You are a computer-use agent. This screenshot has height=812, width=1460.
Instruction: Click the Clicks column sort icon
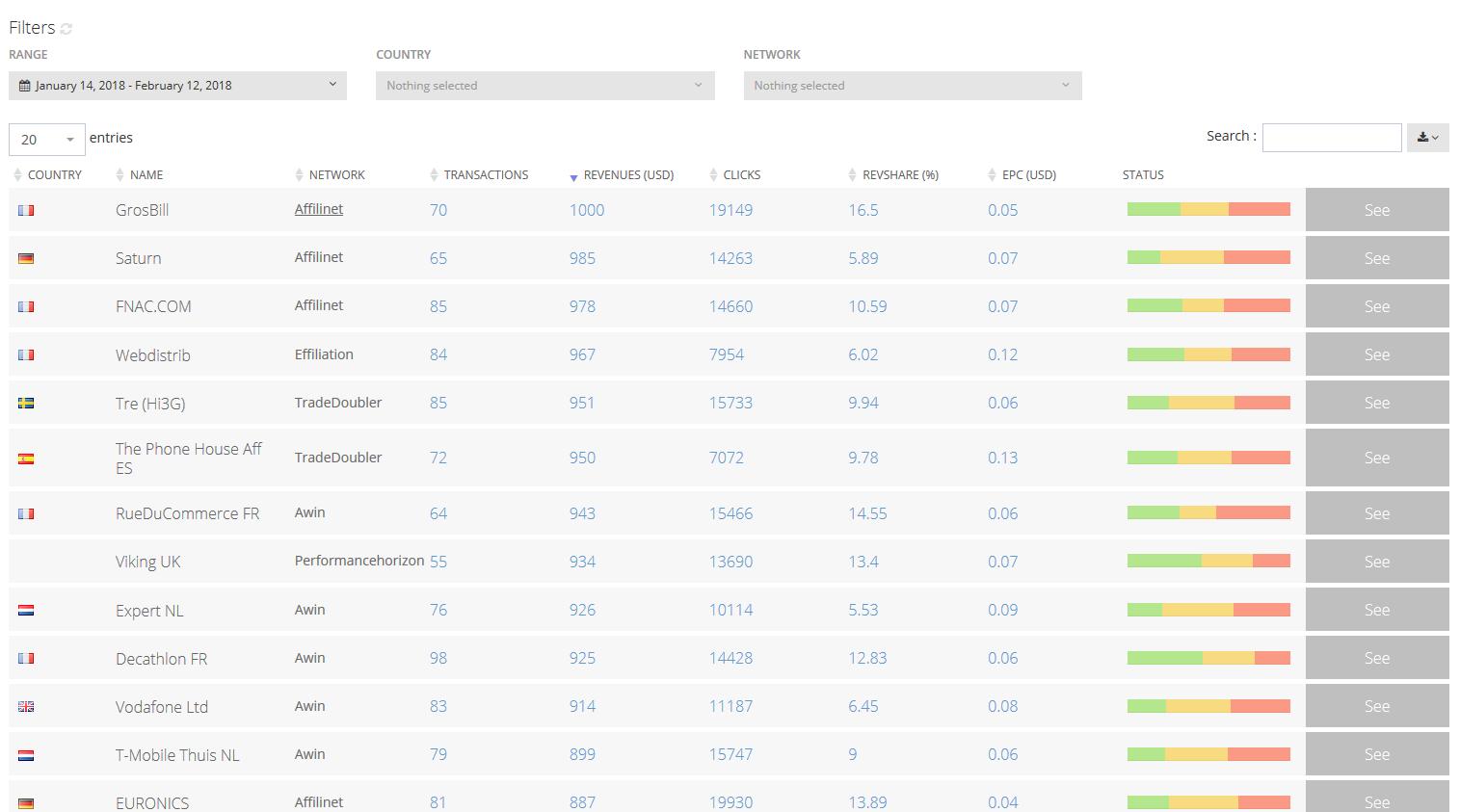tap(713, 174)
